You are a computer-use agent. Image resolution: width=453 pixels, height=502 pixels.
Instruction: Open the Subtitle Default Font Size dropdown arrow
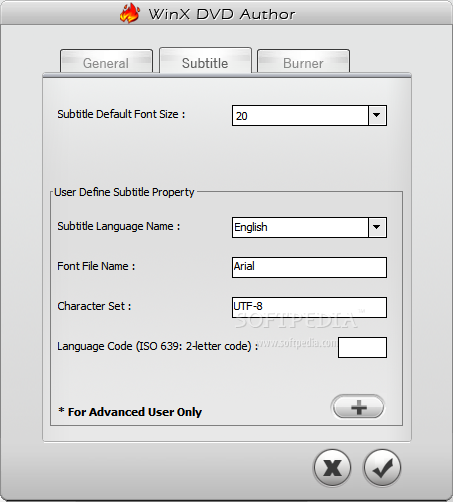pos(377,115)
